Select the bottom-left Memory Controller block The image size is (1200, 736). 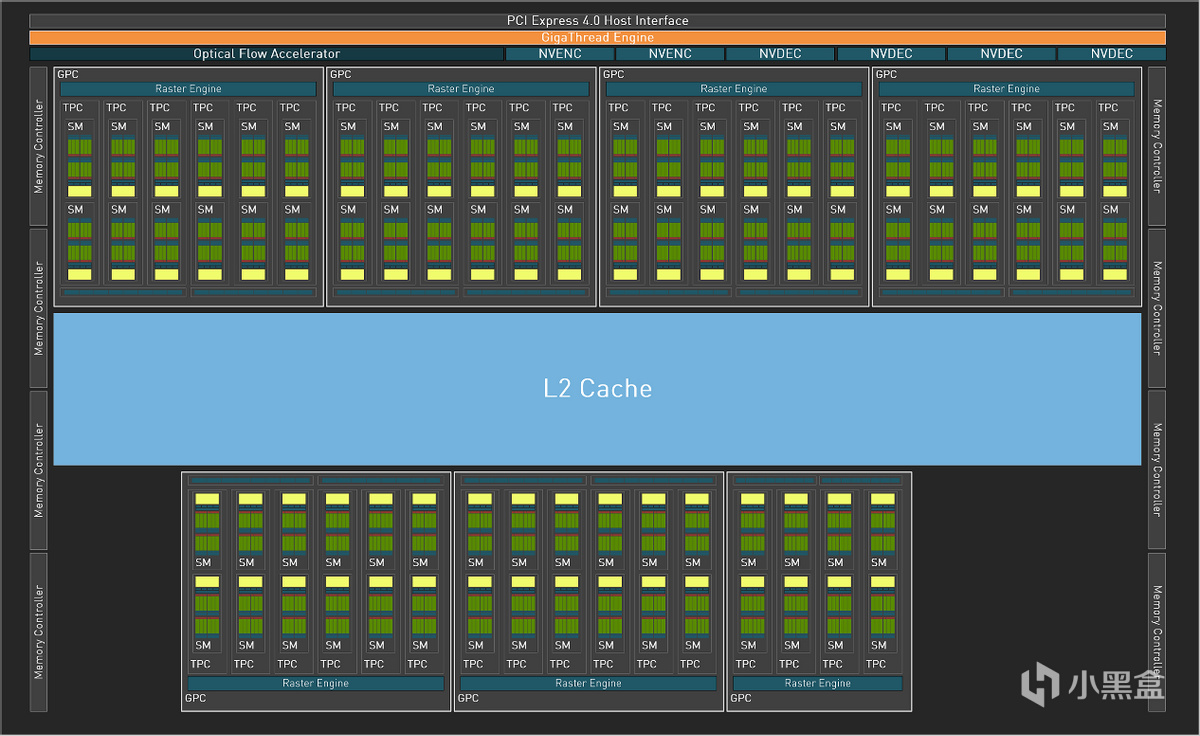pos(39,632)
